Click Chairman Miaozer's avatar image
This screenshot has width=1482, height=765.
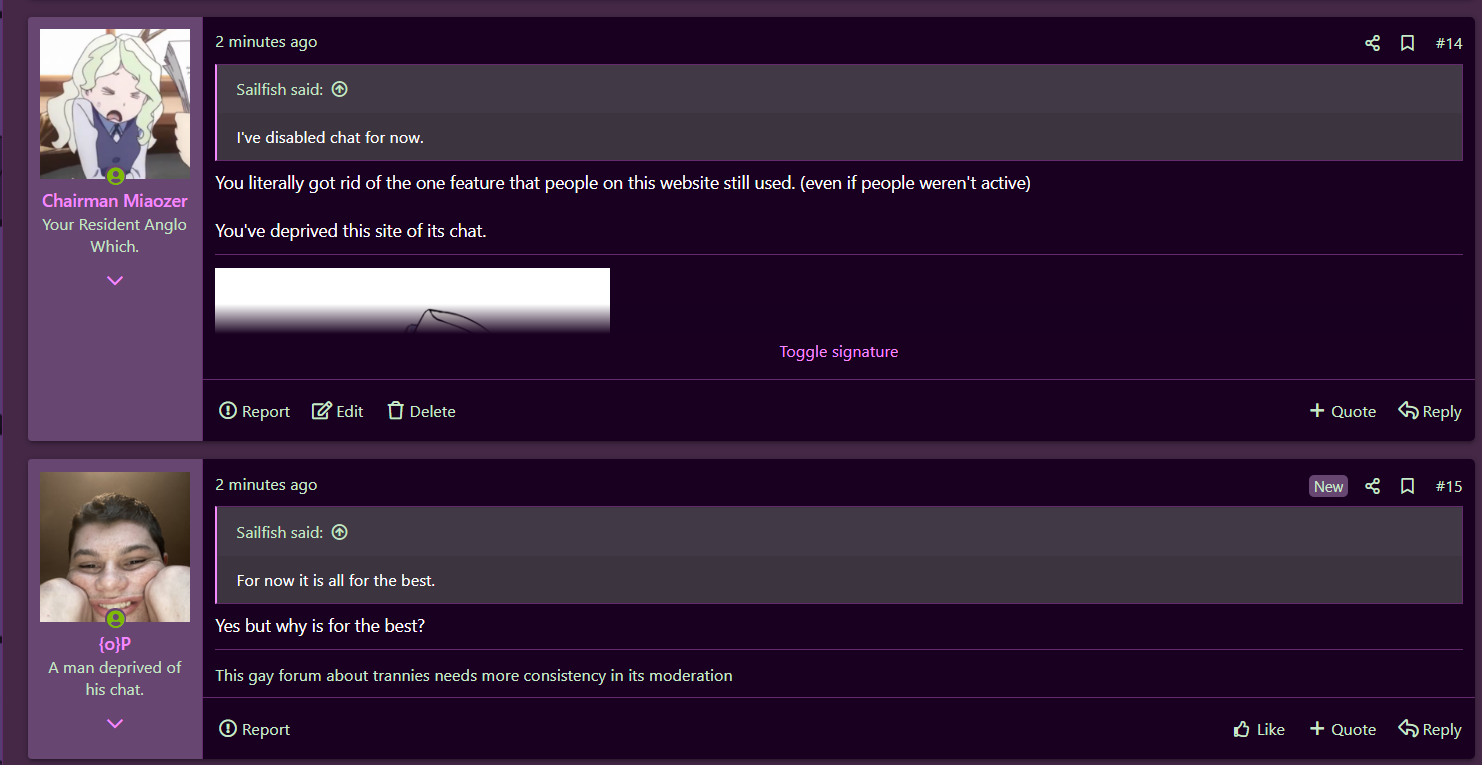point(115,104)
